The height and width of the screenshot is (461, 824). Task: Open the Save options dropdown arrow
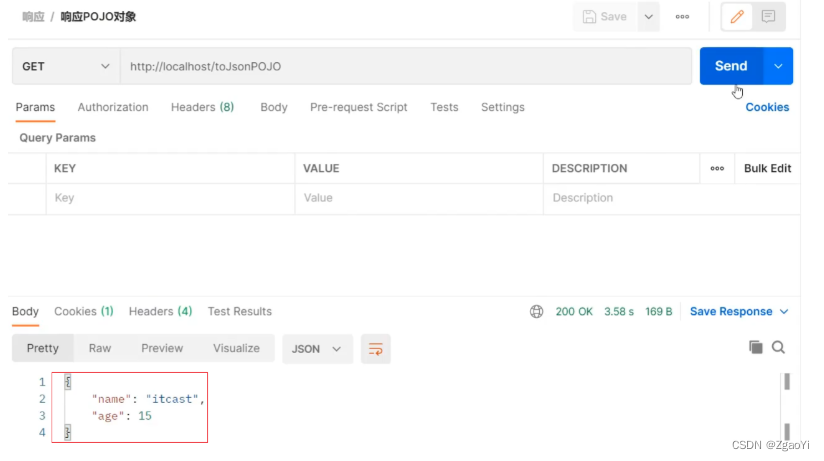(x=648, y=17)
